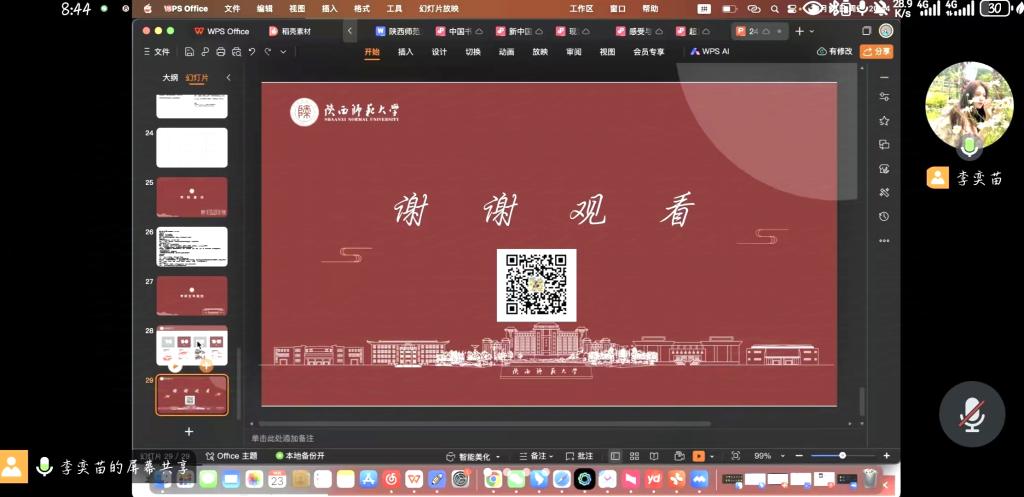Open the 99% zoom level dropdown
This screenshot has width=1024, height=497.
(769, 456)
